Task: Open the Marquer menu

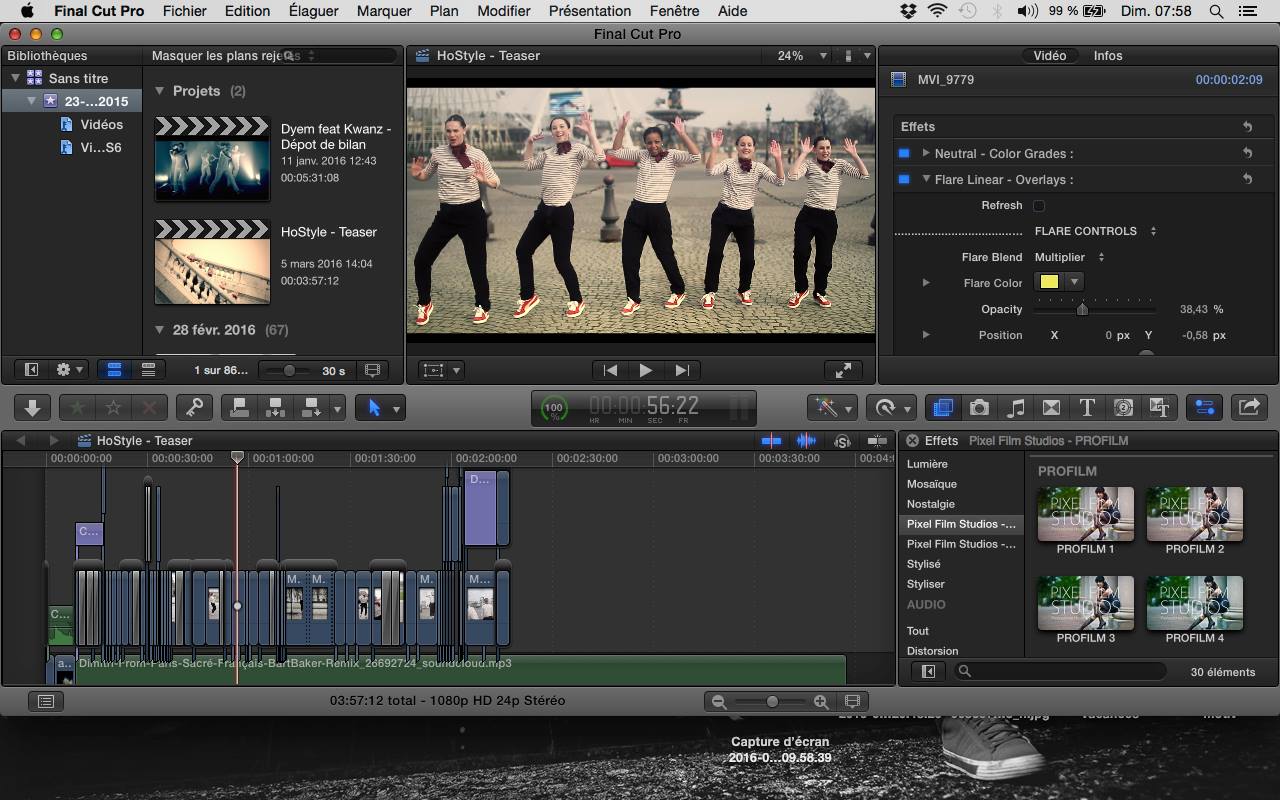Action: pyautogui.click(x=384, y=11)
